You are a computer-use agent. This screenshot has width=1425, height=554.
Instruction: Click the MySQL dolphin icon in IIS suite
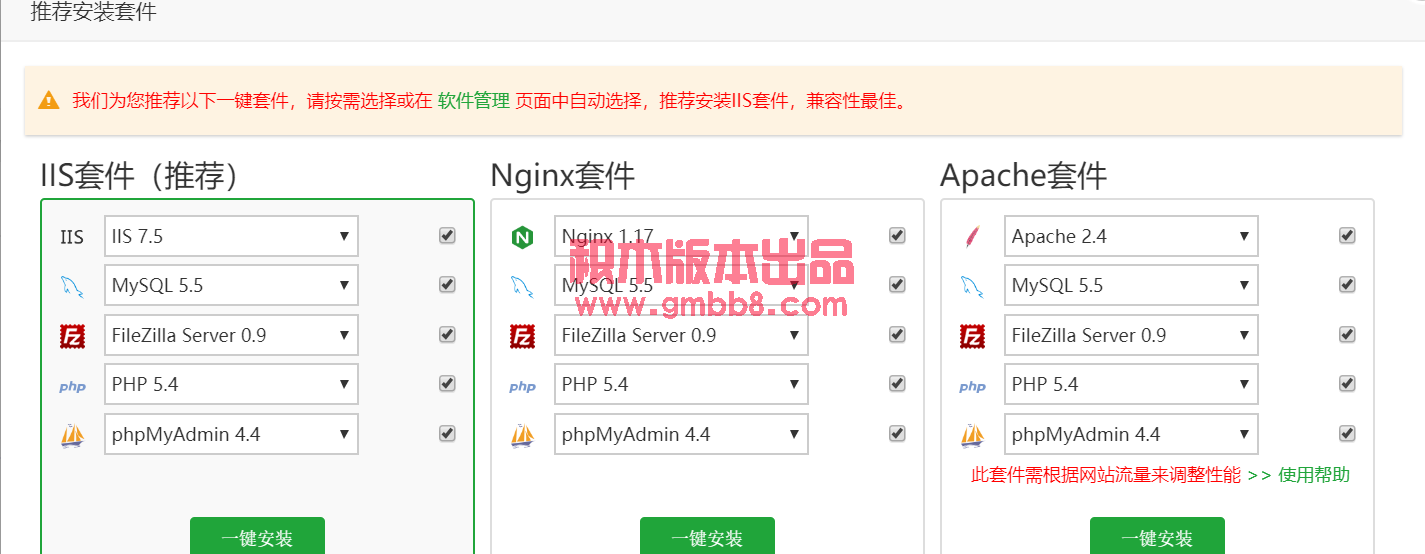pos(72,287)
